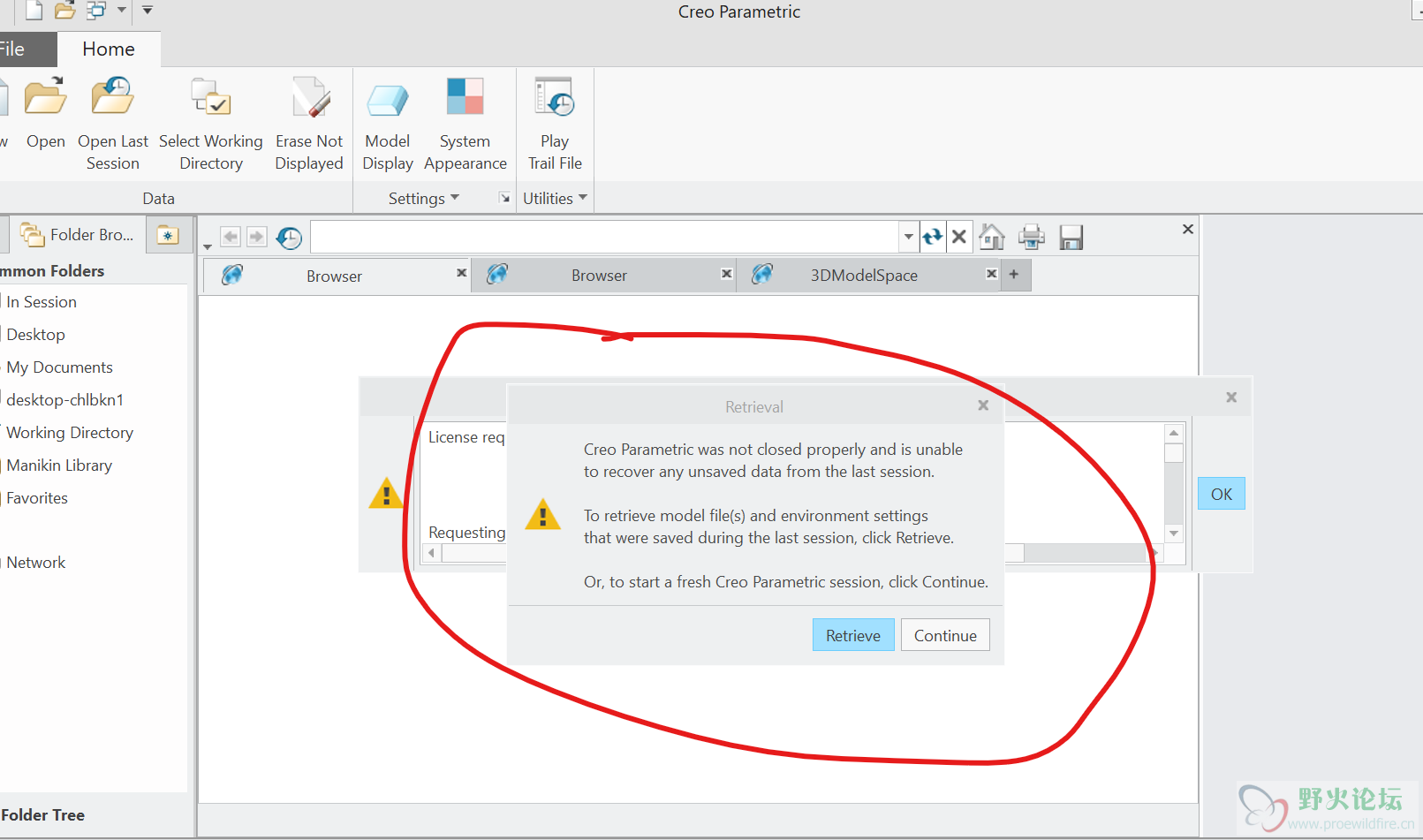Choose Select Working Directory
Screen dimensions: 1423x840
(x=211, y=124)
